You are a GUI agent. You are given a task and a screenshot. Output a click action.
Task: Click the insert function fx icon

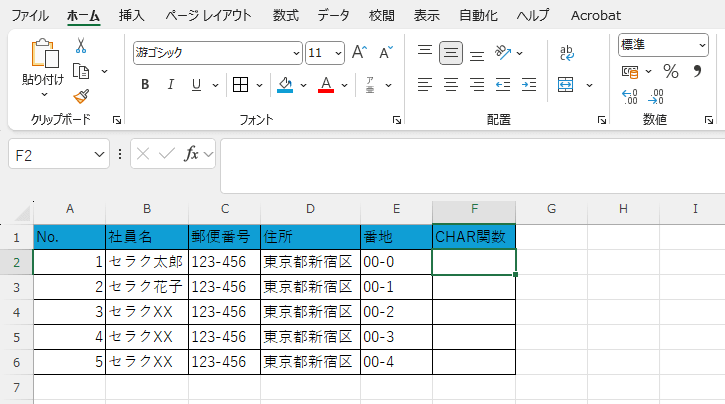pos(192,154)
